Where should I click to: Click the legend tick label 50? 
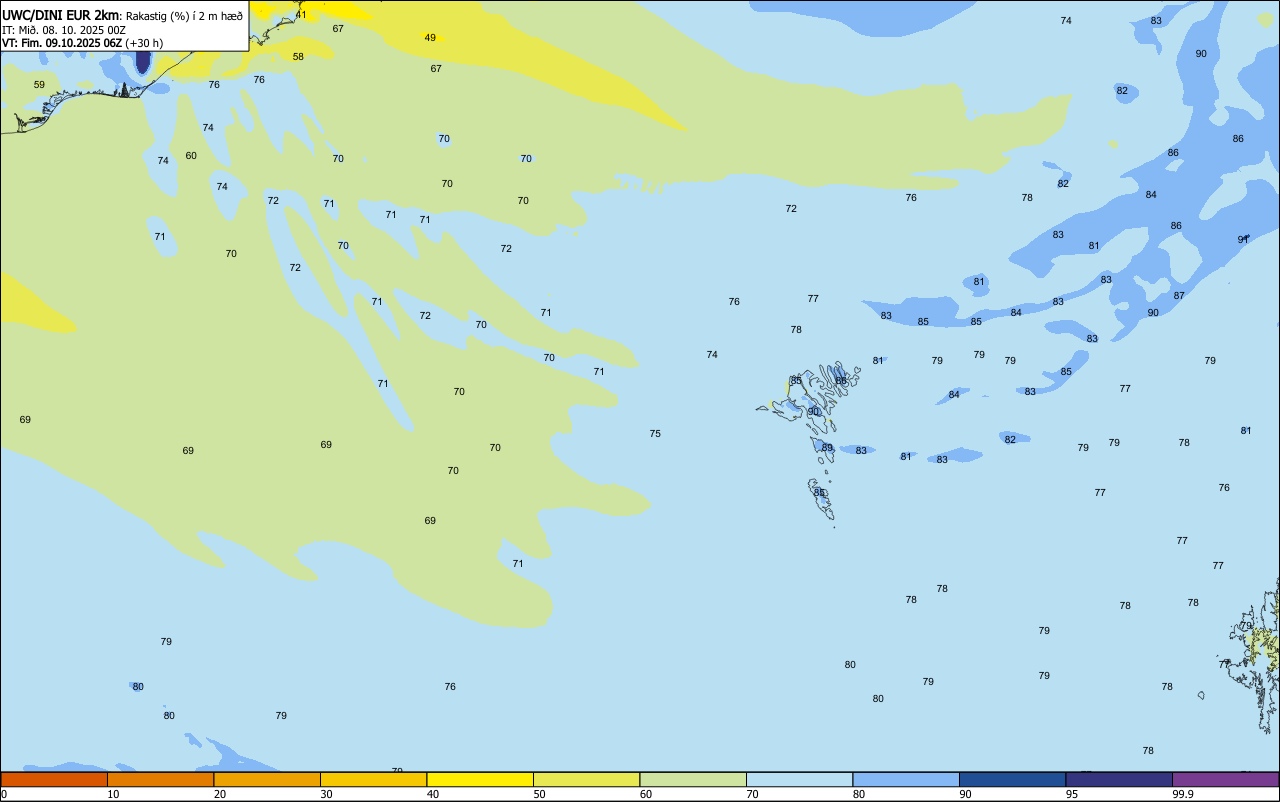(540, 794)
